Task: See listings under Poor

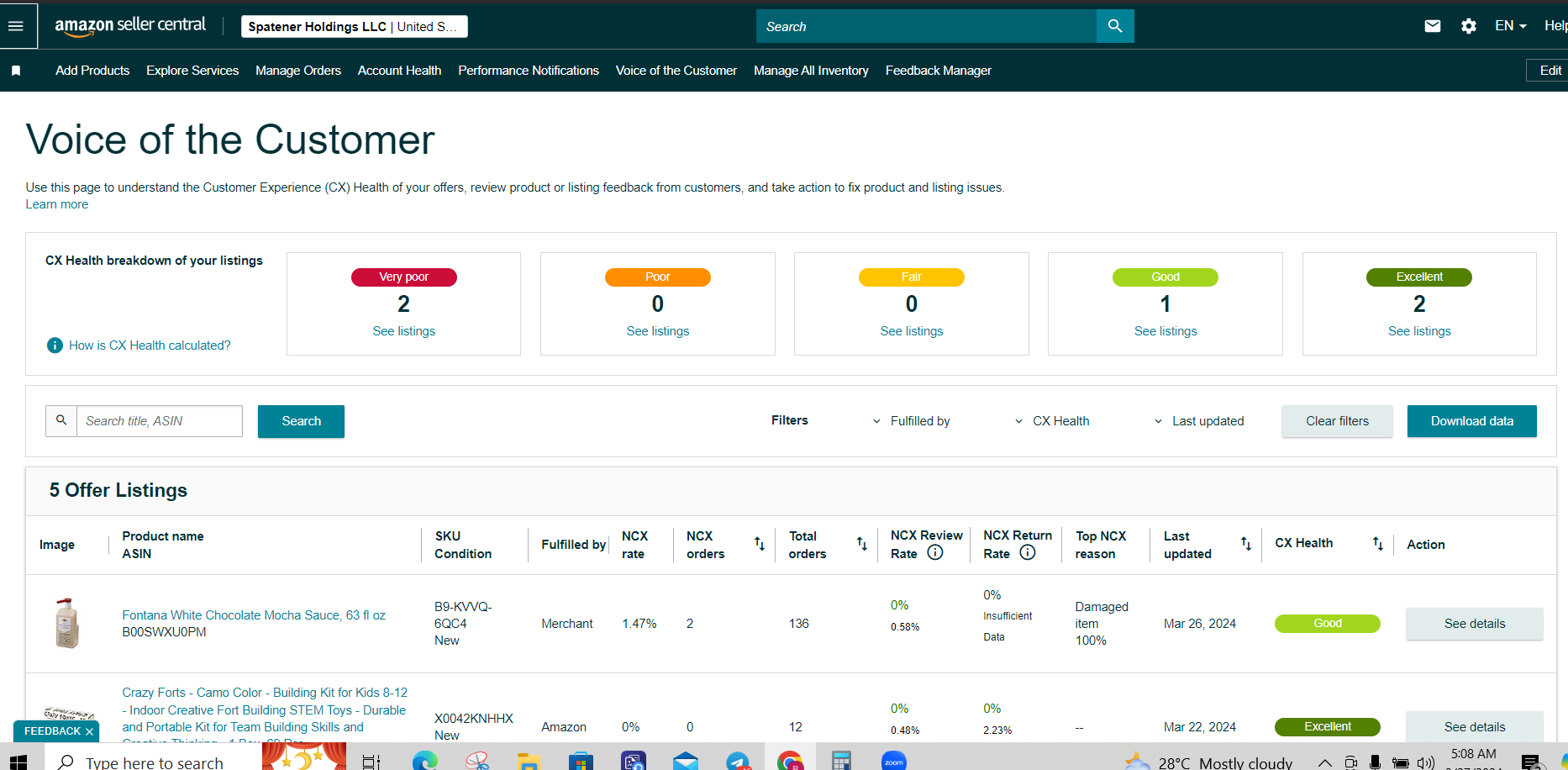Action: tap(658, 331)
